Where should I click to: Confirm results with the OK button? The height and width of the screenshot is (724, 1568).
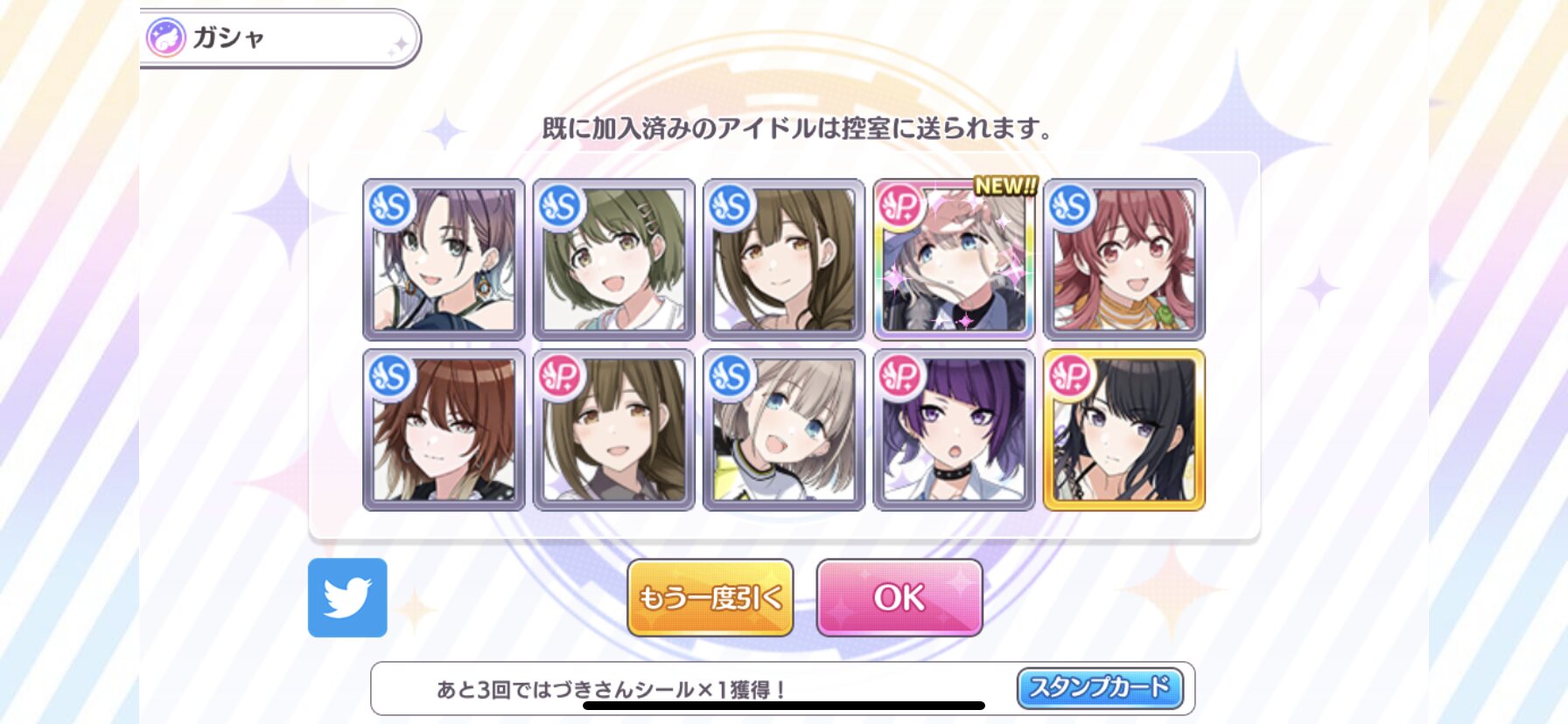(899, 598)
